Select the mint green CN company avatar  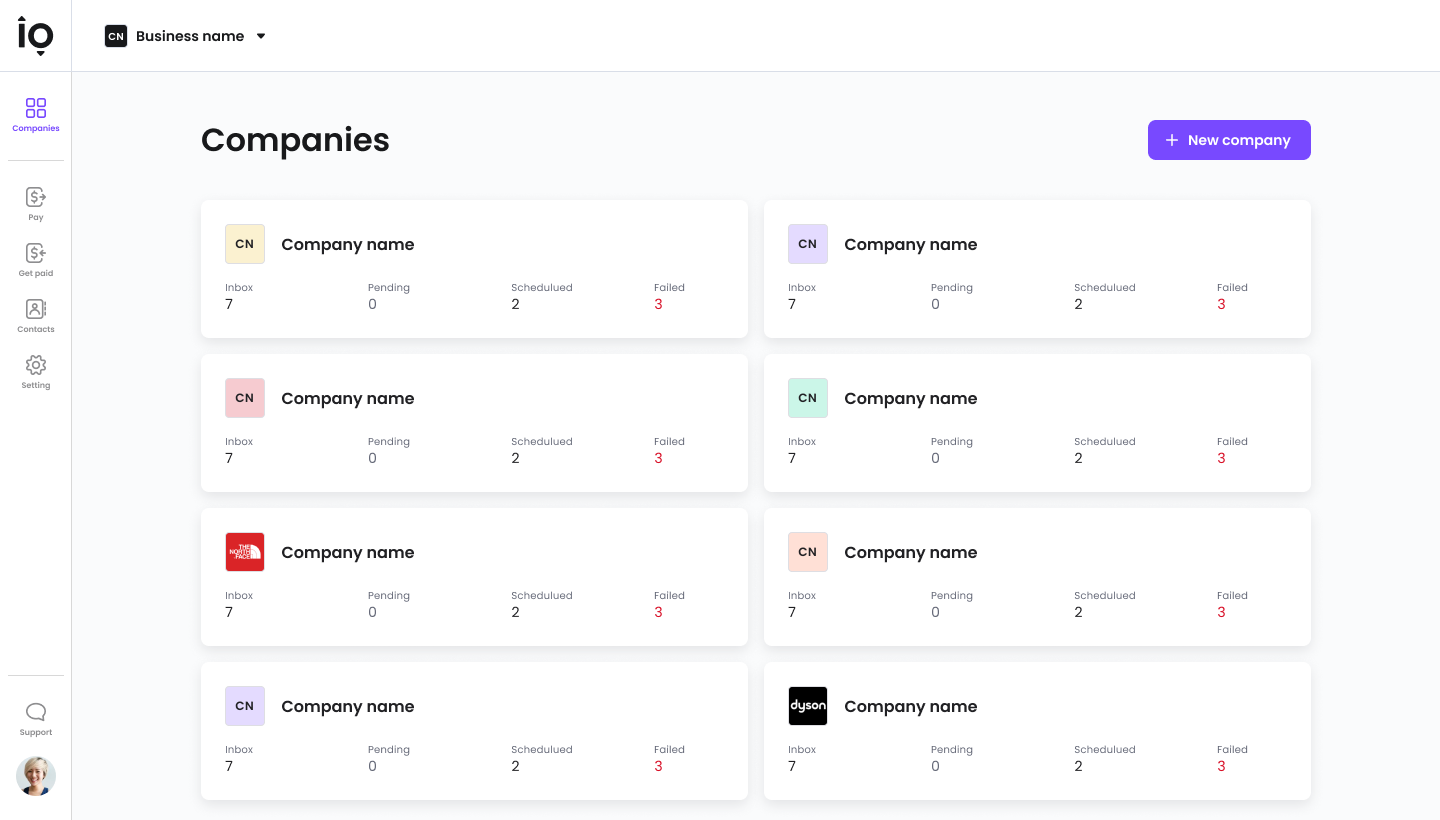[808, 398]
